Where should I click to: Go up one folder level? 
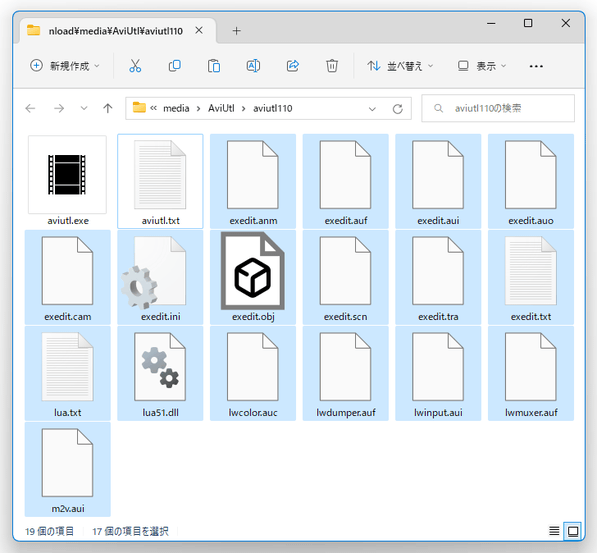click(x=108, y=109)
